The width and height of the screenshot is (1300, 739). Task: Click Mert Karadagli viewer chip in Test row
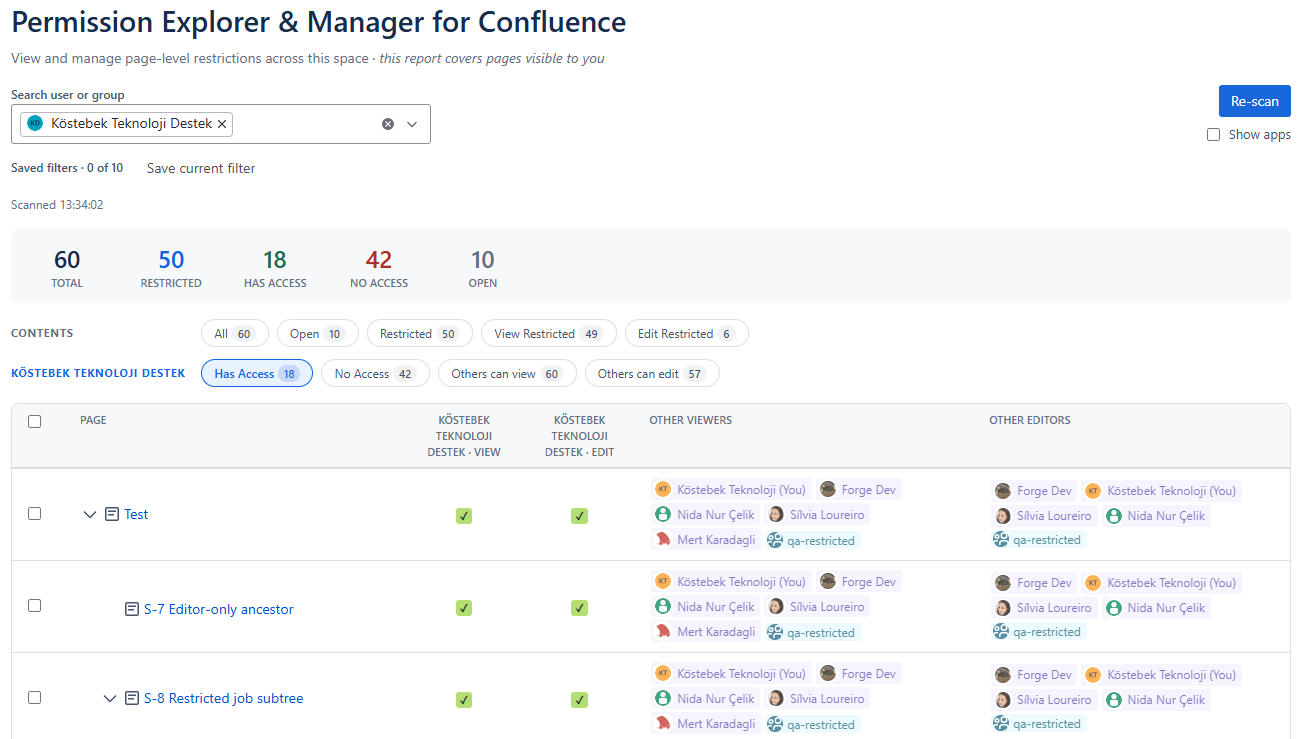point(706,540)
